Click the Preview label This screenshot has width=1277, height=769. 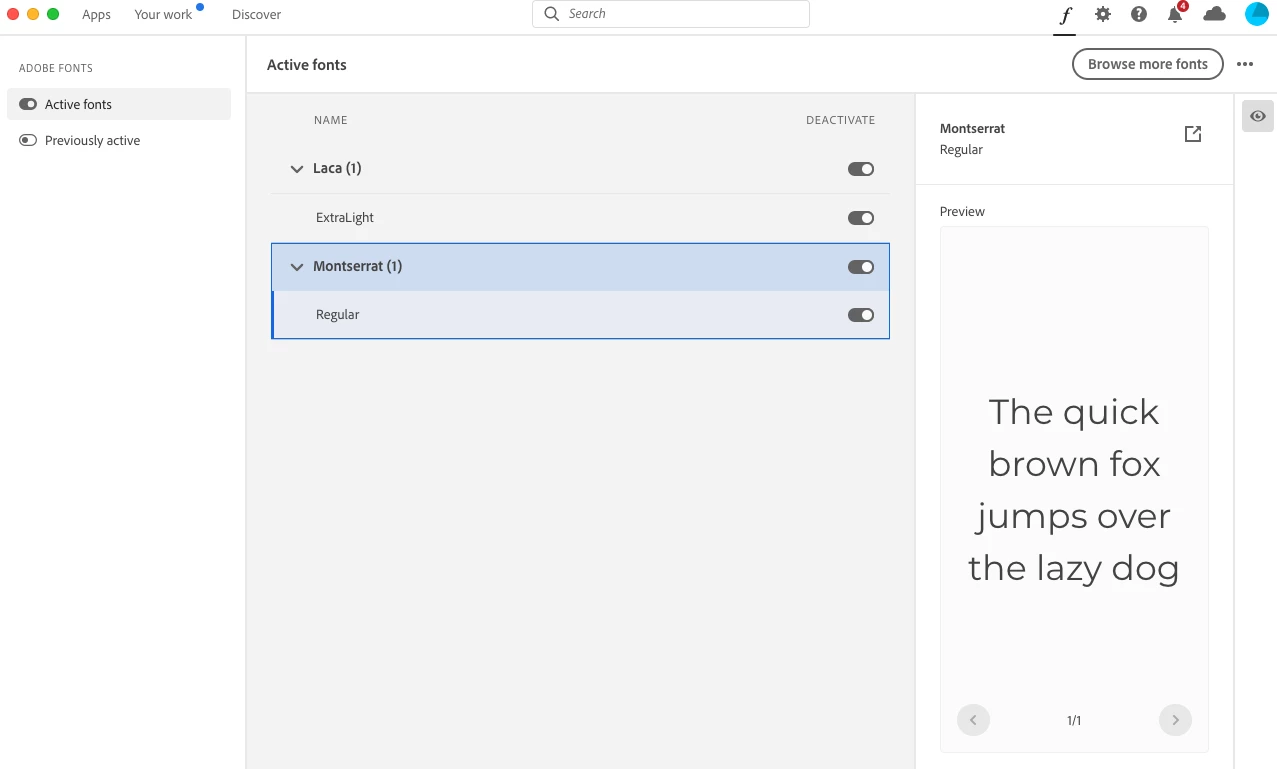pyautogui.click(x=962, y=211)
